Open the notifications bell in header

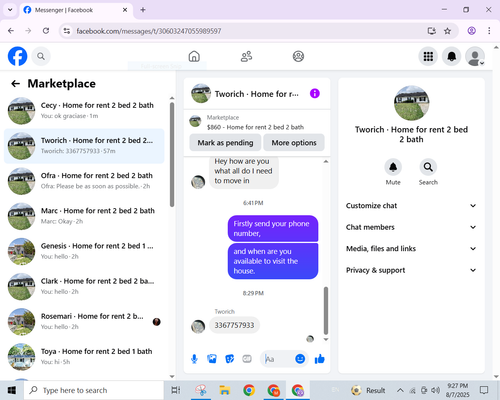(x=451, y=56)
